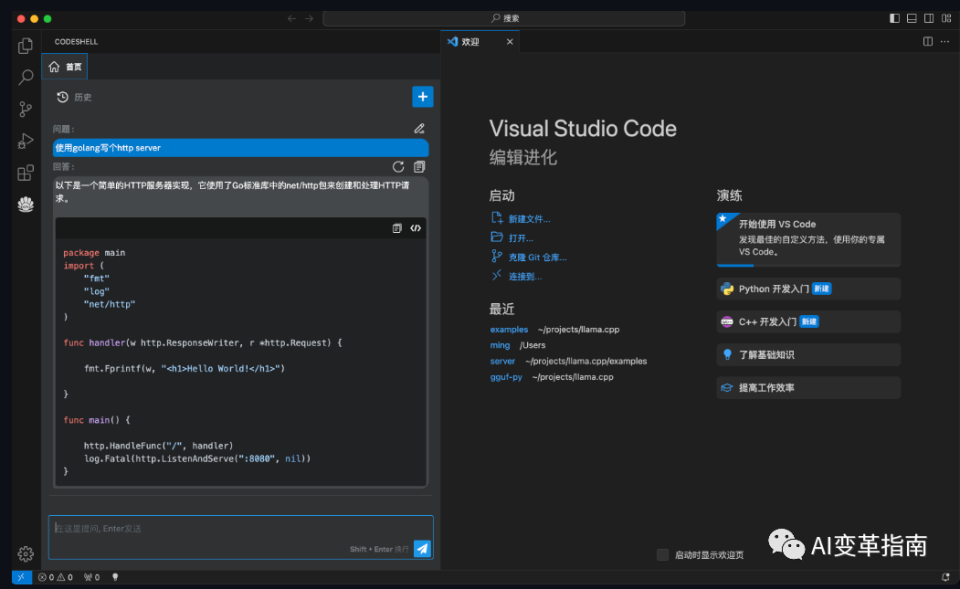Open Run and Debug view
The height and width of the screenshot is (589, 960).
[x=26, y=141]
